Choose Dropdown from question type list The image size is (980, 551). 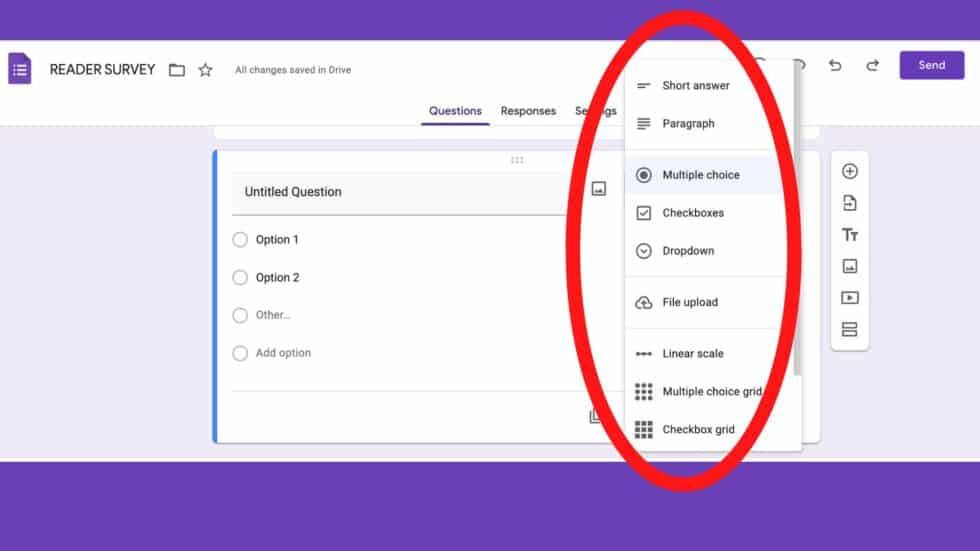[x=688, y=251]
